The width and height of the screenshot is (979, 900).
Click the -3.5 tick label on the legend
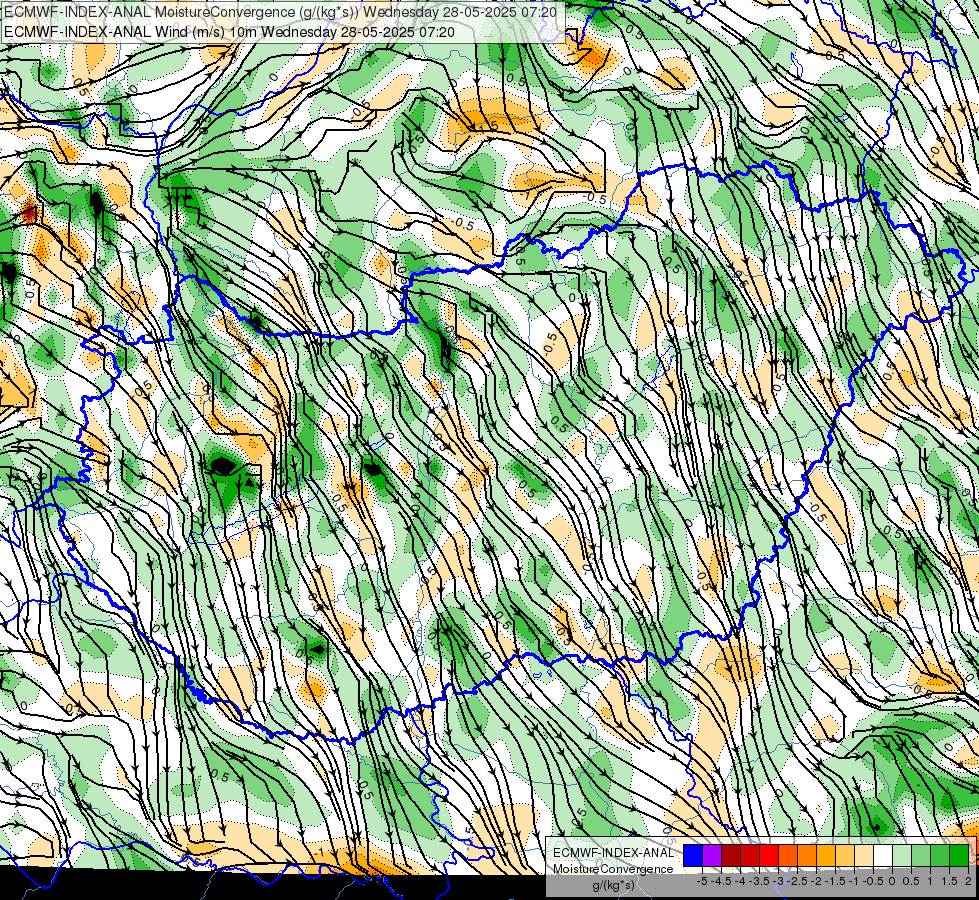click(759, 881)
